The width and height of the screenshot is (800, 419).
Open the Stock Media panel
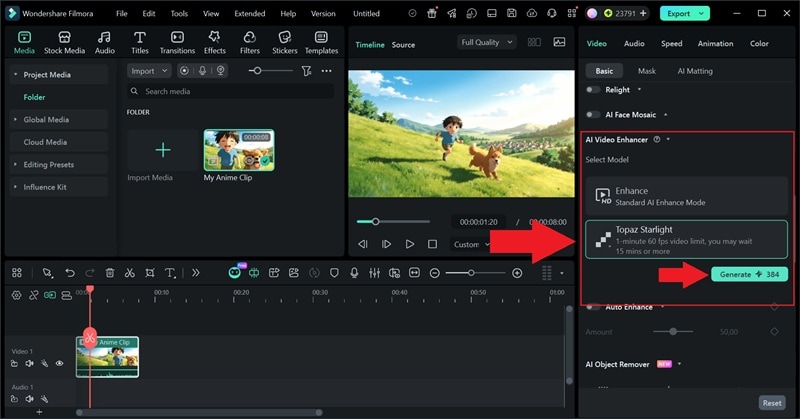point(64,42)
